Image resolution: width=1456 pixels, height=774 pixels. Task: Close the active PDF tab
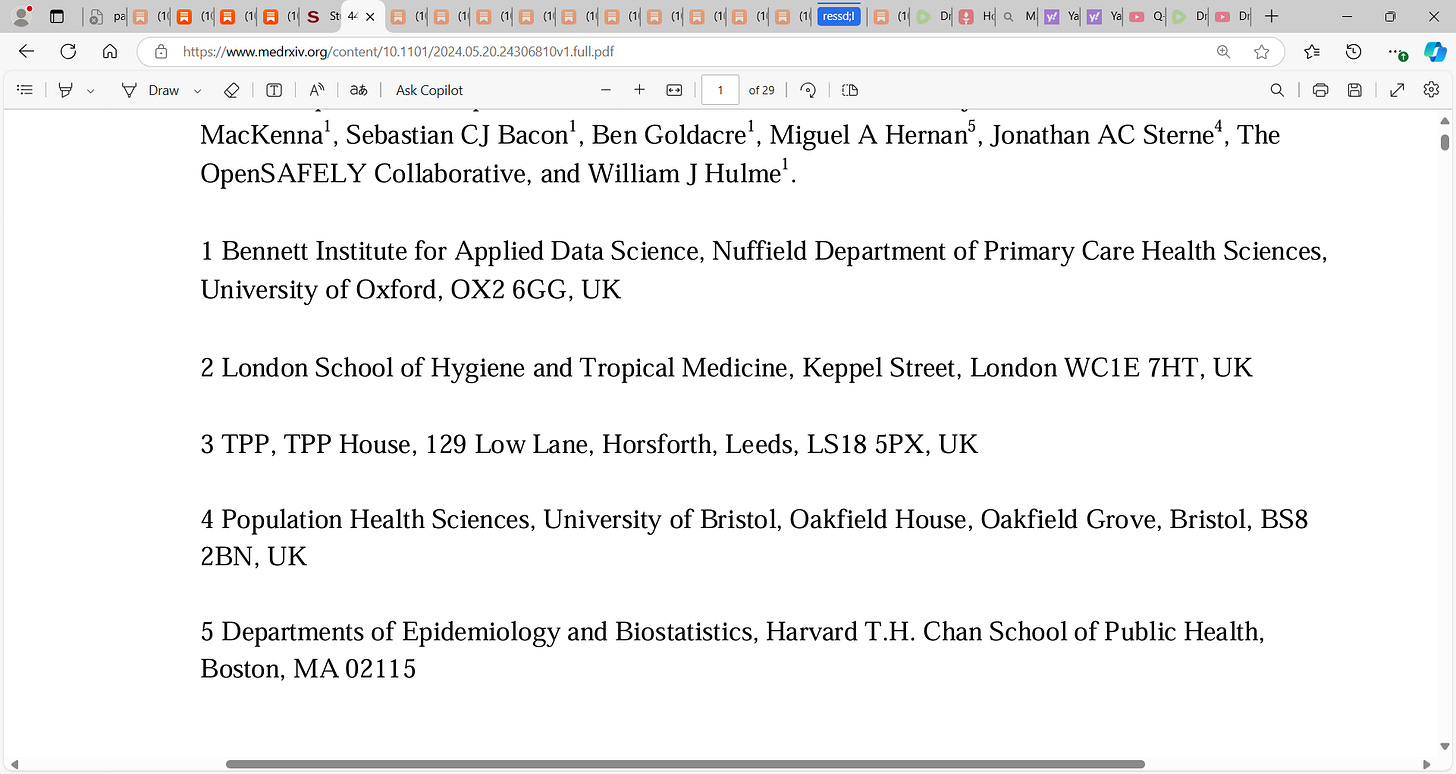pyautogui.click(x=370, y=17)
